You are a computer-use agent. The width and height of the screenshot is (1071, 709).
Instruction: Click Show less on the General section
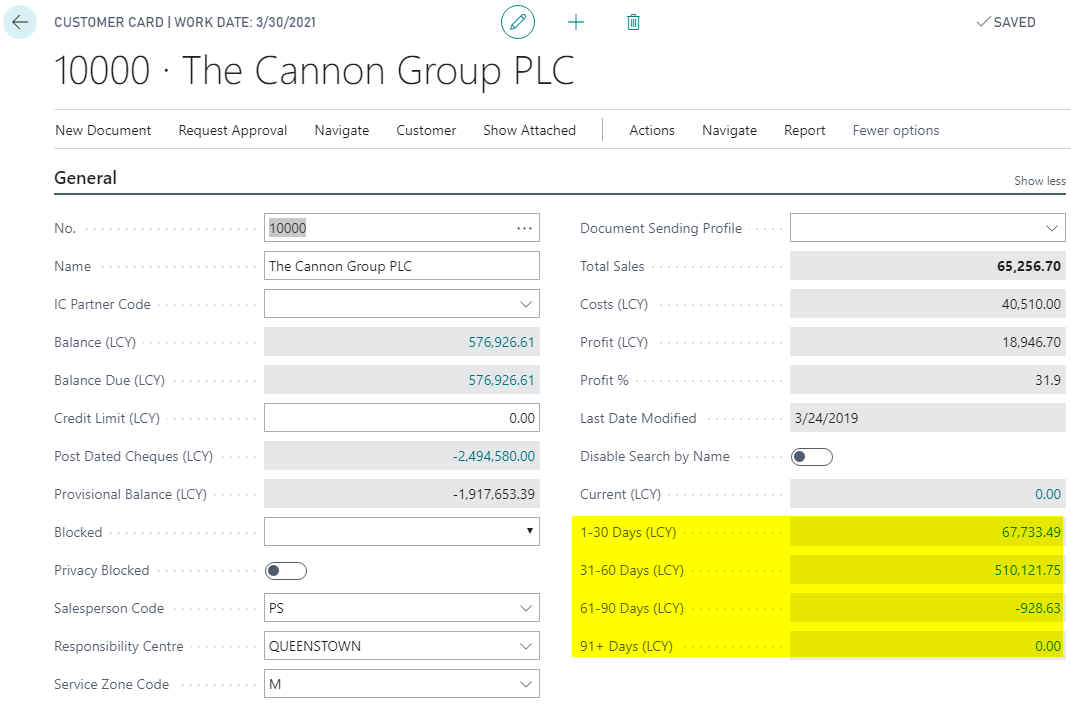point(1039,181)
